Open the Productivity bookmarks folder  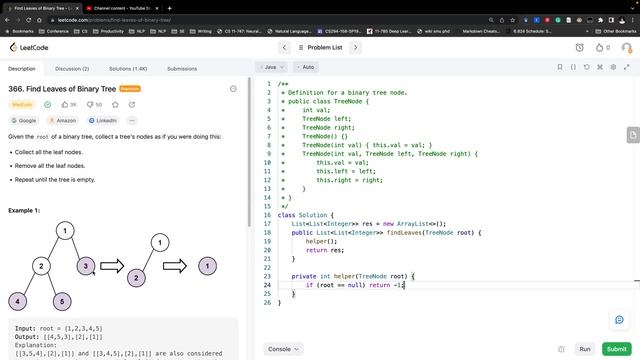[x=108, y=31]
